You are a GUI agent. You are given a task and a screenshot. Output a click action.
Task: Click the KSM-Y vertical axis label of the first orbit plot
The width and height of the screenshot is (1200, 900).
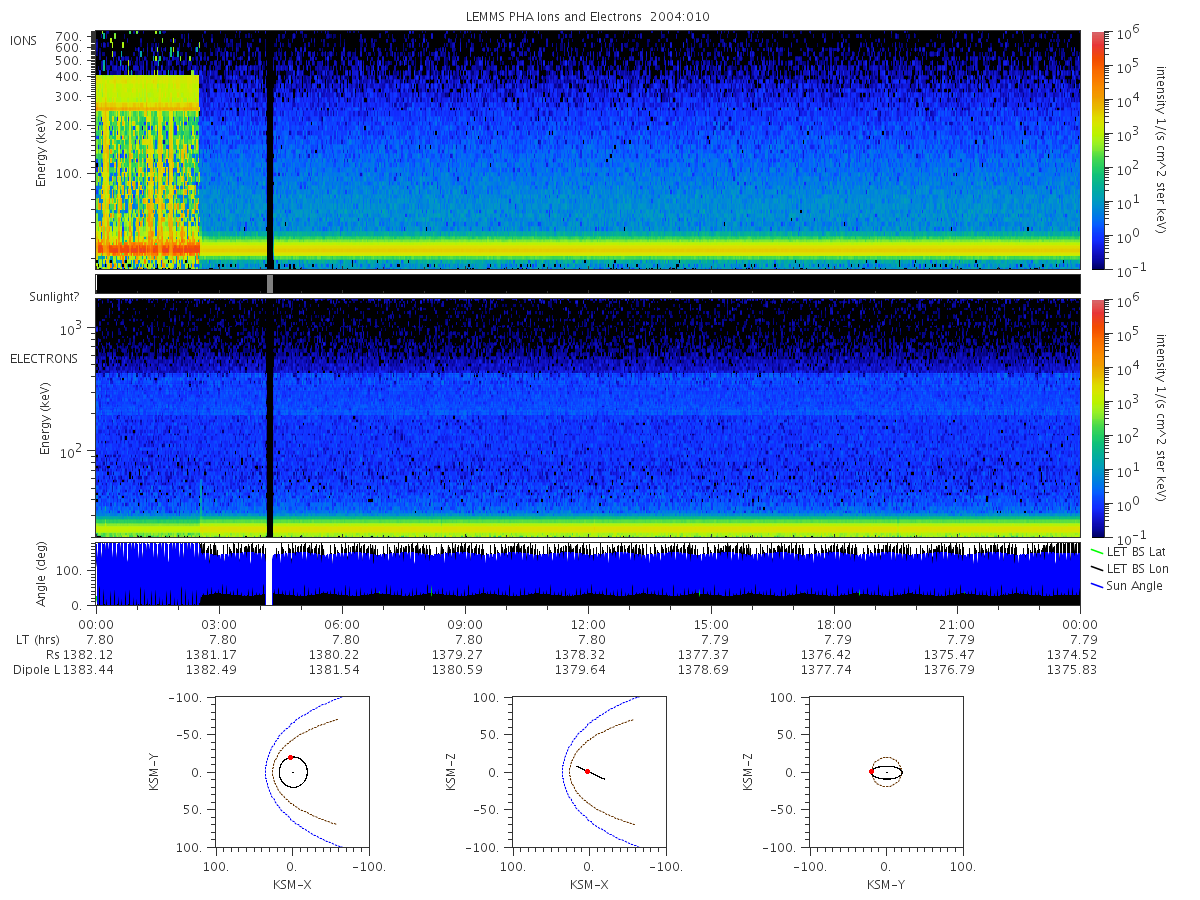click(x=155, y=772)
